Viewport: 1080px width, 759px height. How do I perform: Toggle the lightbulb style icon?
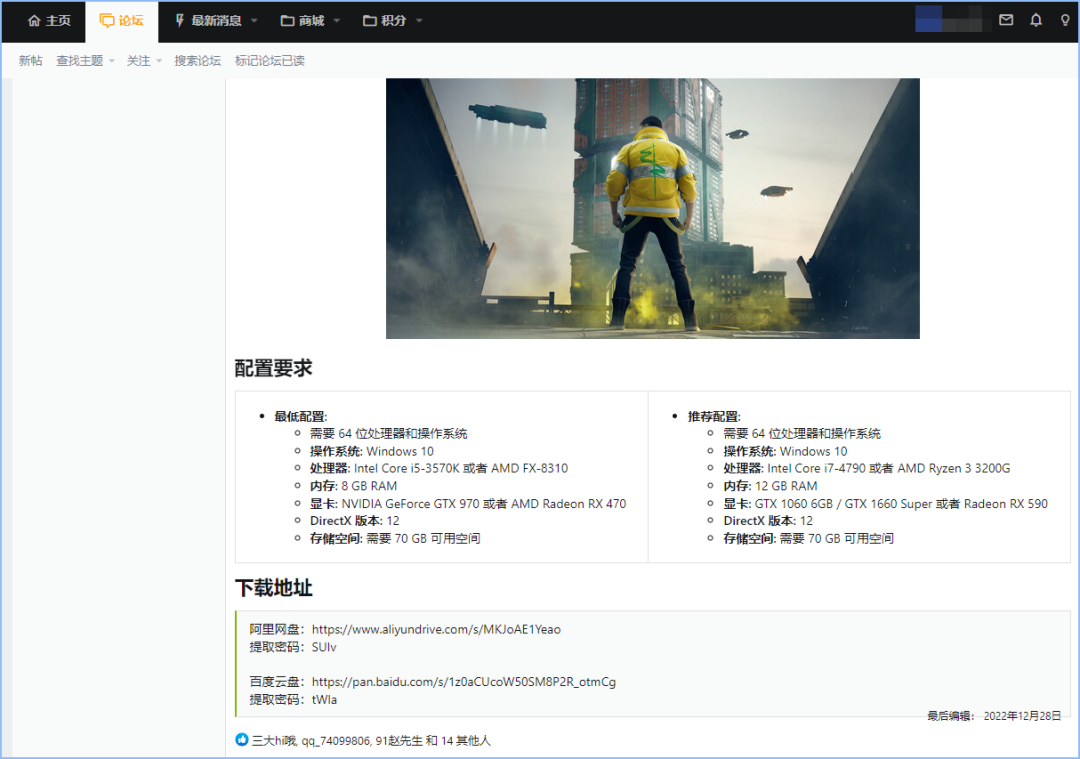tap(1065, 20)
